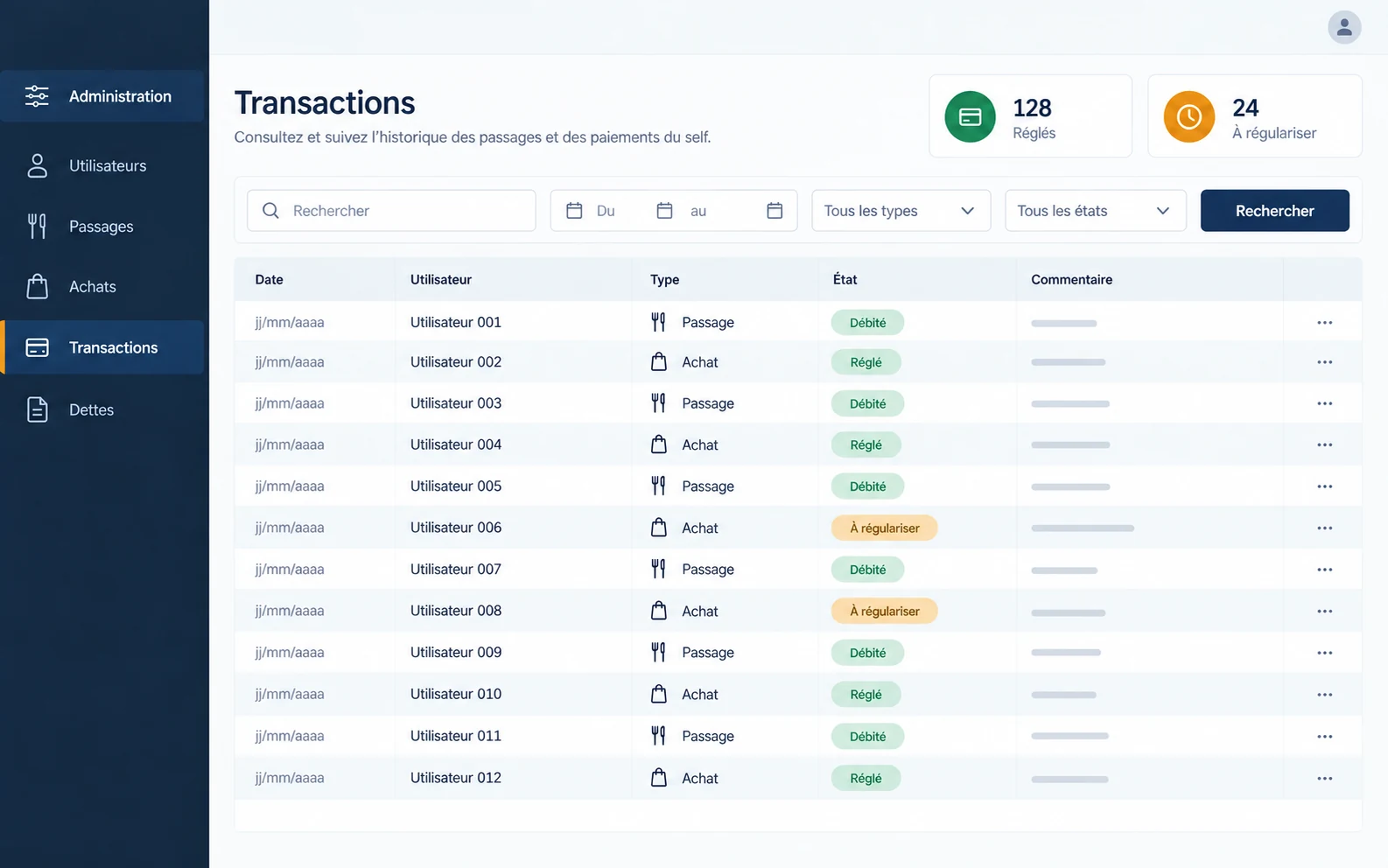Viewport: 1388px width, 868px height.
Task: Click the orange À régulariser clock icon
Action: tap(1188, 116)
